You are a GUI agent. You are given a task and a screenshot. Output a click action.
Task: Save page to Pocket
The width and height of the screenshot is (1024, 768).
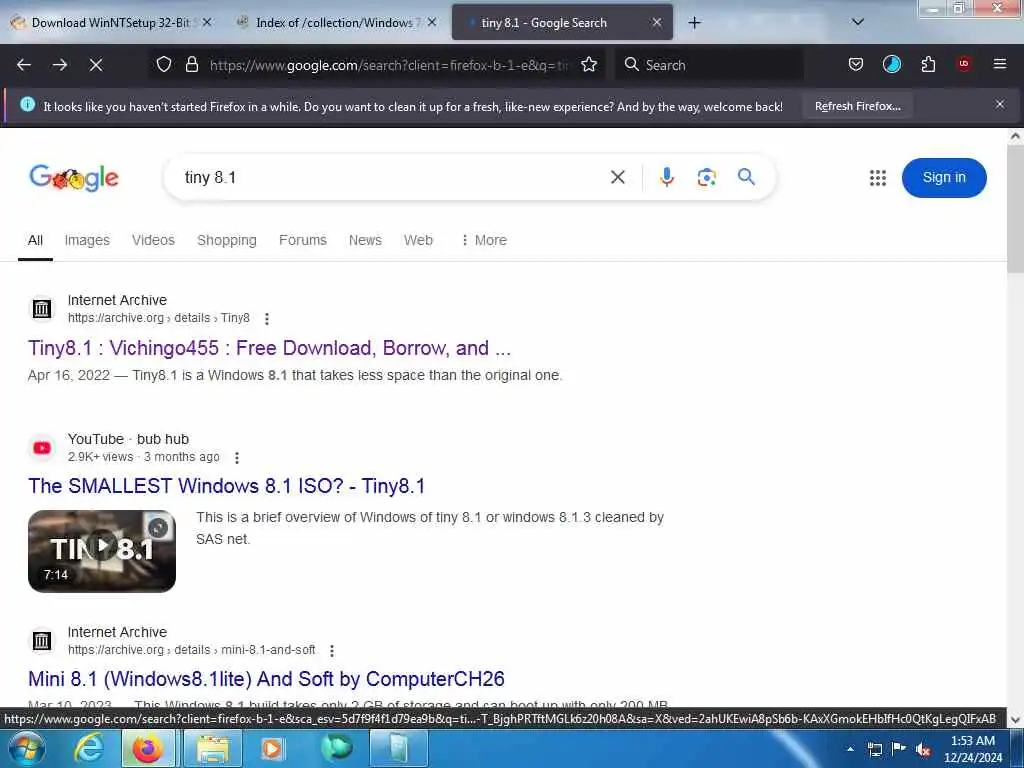(x=856, y=65)
